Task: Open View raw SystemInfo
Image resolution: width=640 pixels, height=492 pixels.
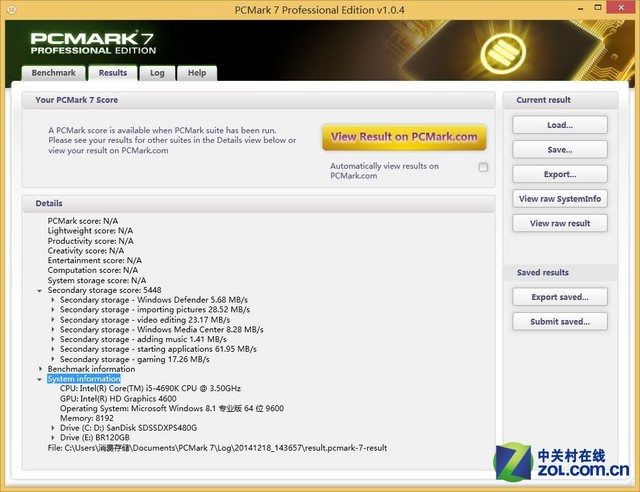Action: pos(559,199)
